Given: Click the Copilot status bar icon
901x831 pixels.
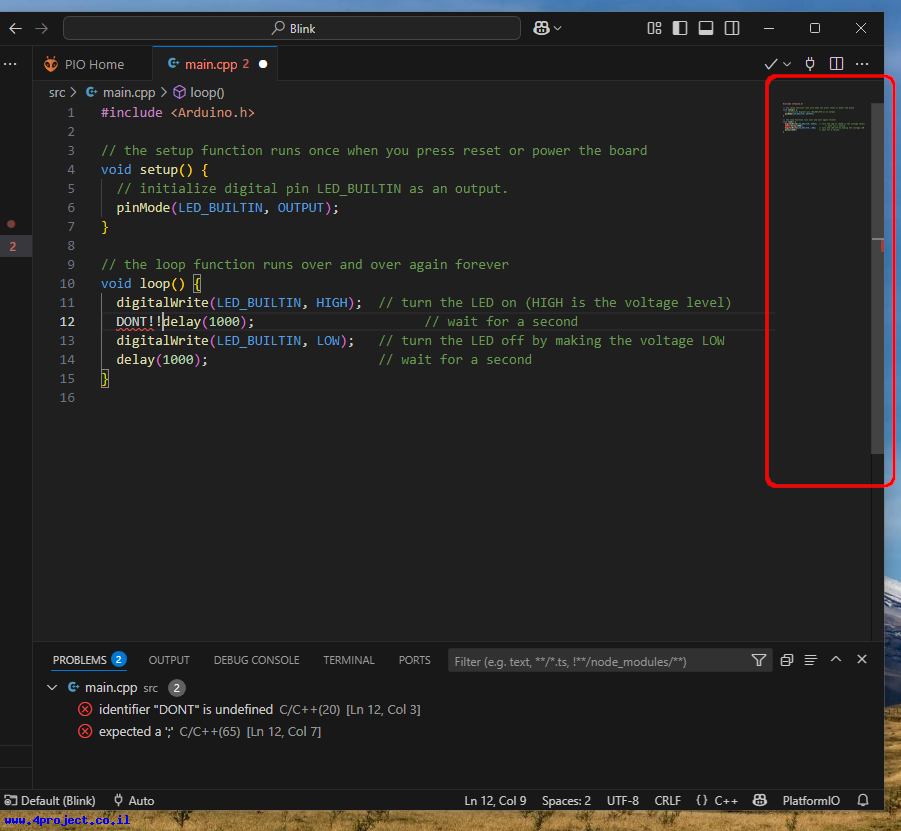Looking at the screenshot, I should [x=760, y=801].
